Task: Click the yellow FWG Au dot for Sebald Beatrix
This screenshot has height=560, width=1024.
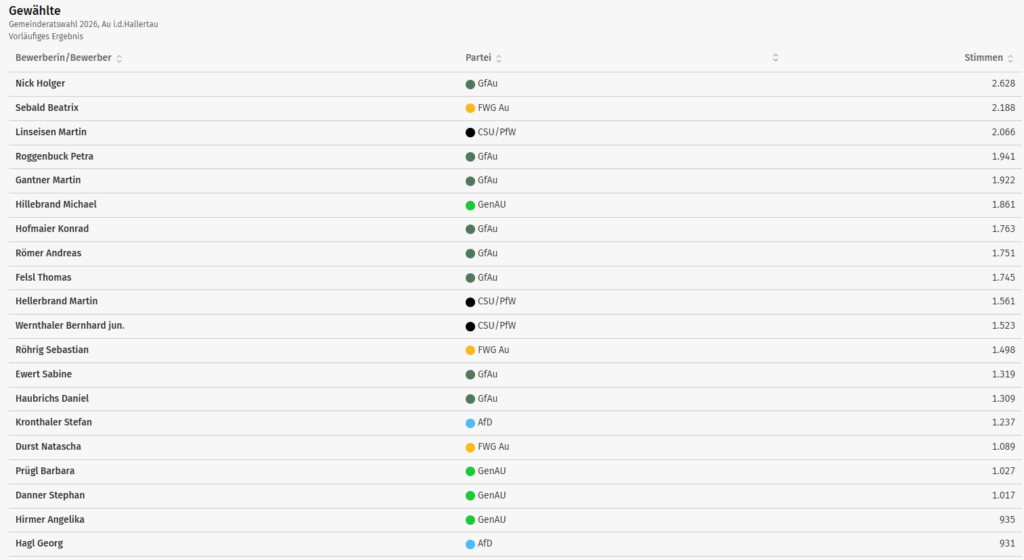Action: [x=470, y=108]
